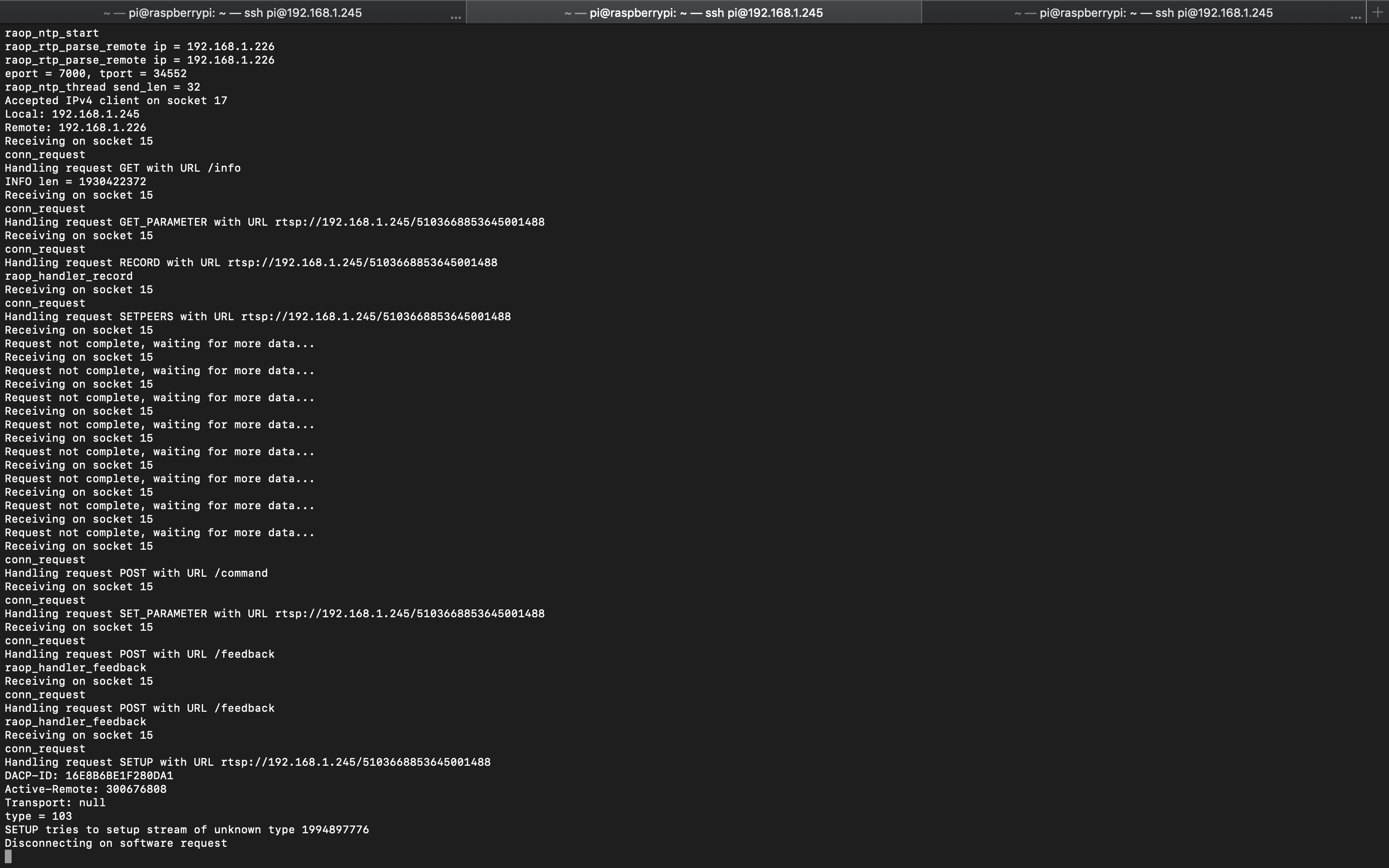Click the 'Remote: 192.168.1.226' line
The image size is (1389, 868).
pyautogui.click(x=75, y=127)
